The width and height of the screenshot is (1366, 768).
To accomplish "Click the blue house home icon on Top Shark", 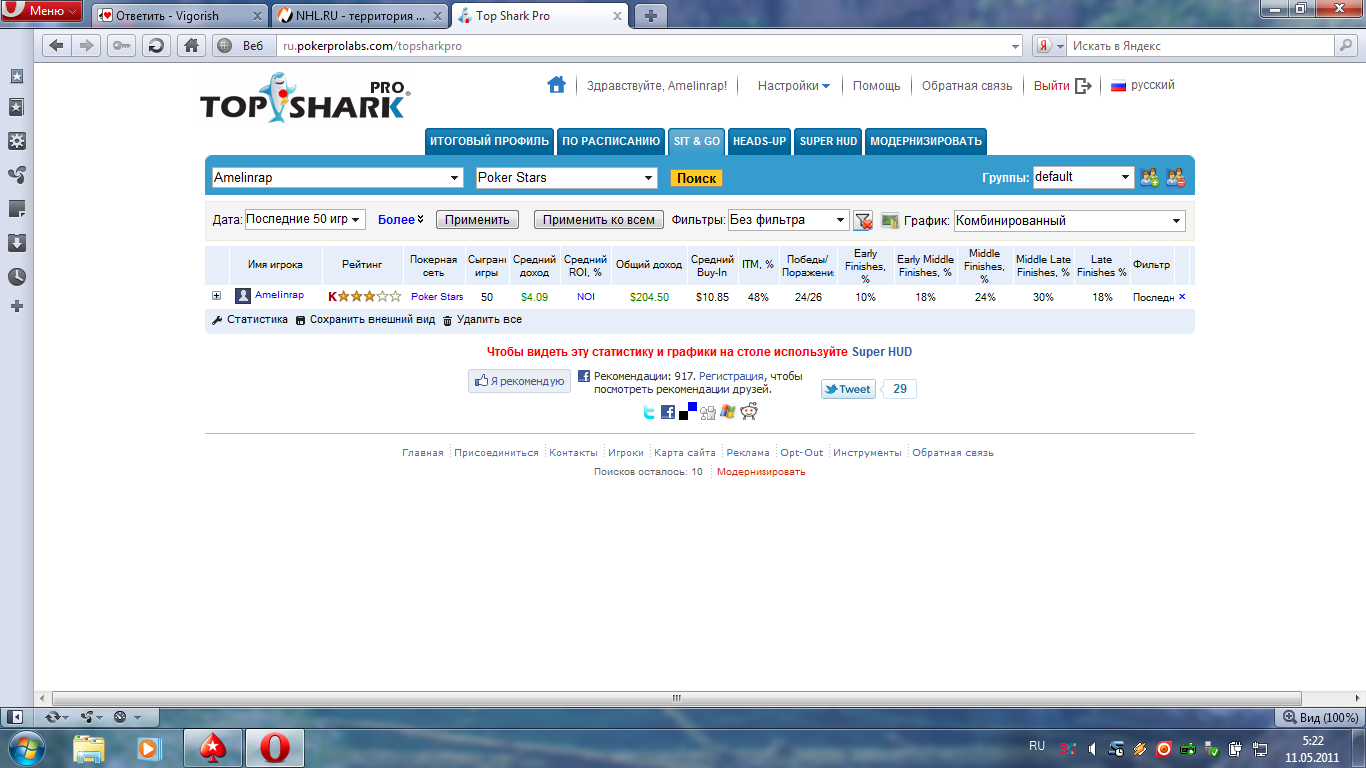I will [x=556, y=85].
